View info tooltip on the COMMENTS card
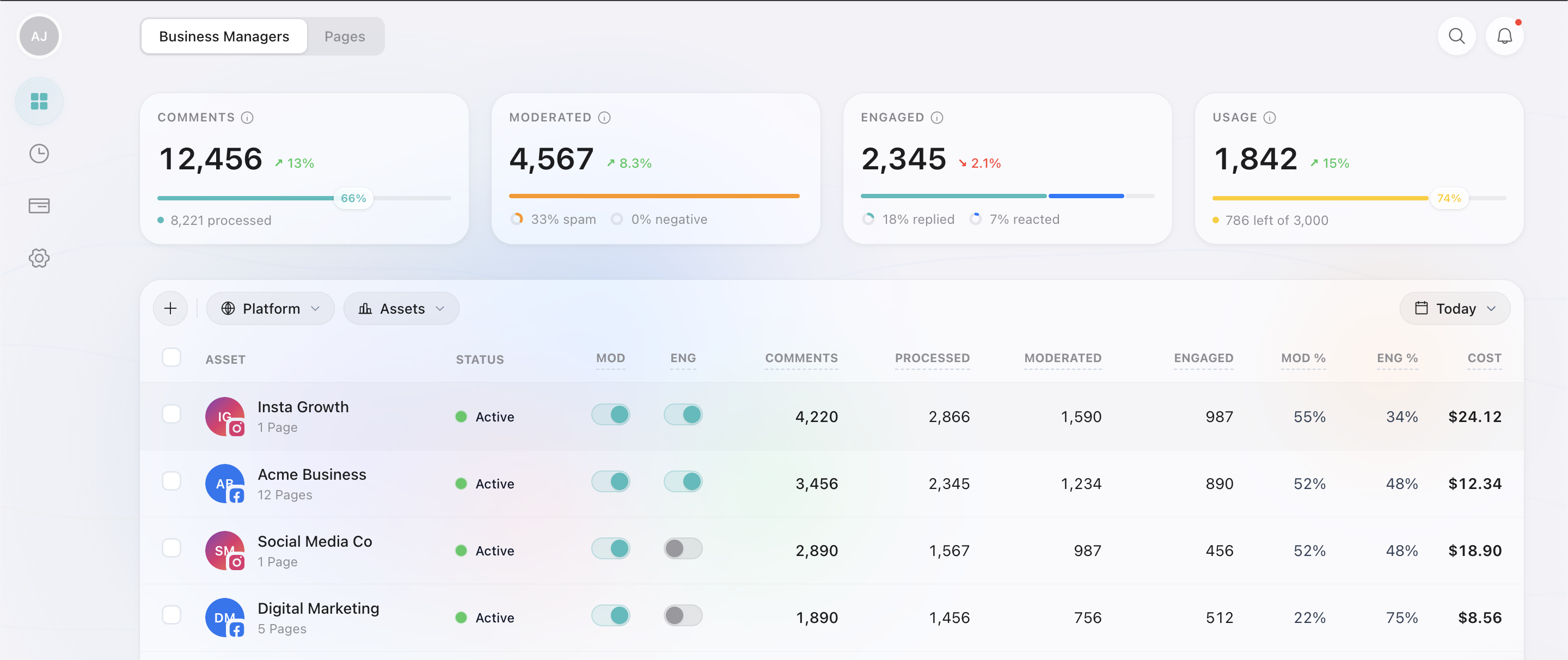The image size is (1568, 660). pyautogui.click(x=248, y=117)
